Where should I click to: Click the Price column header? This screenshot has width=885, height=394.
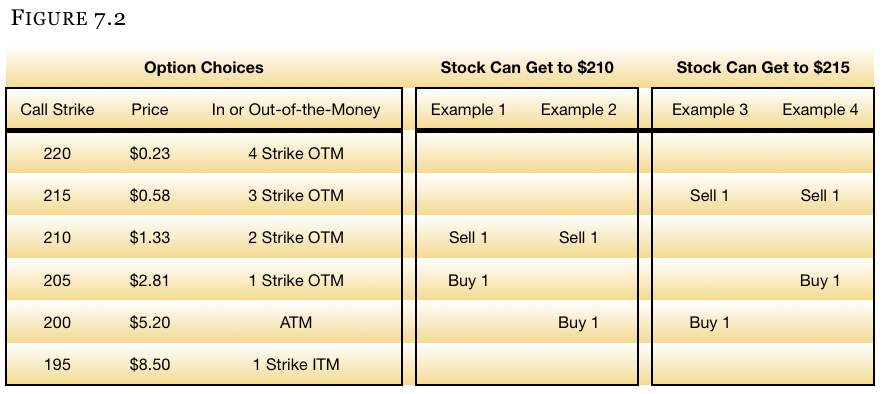point(150,109)
